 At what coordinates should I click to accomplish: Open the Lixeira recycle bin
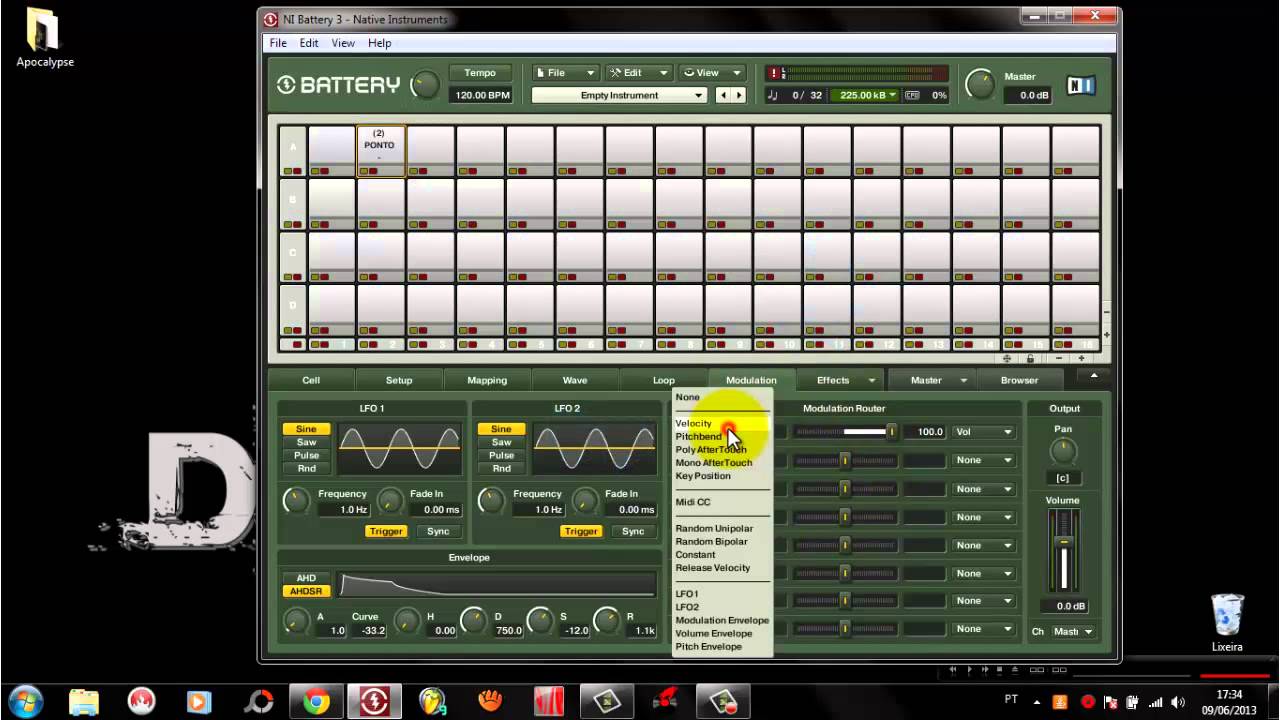pos(1227,623)
